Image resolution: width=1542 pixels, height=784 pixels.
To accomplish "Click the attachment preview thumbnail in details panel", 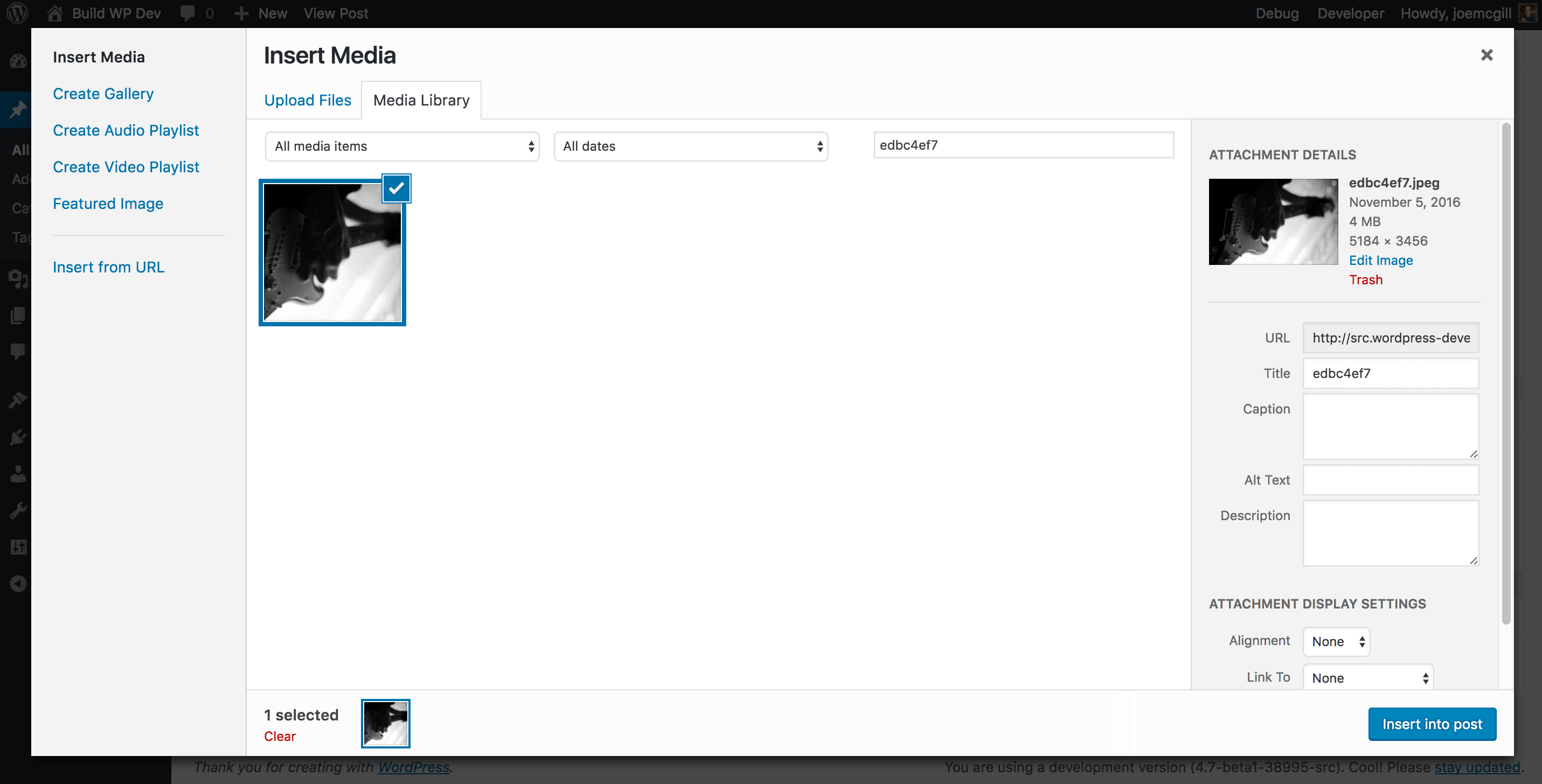I will [x=1273, y=222].
